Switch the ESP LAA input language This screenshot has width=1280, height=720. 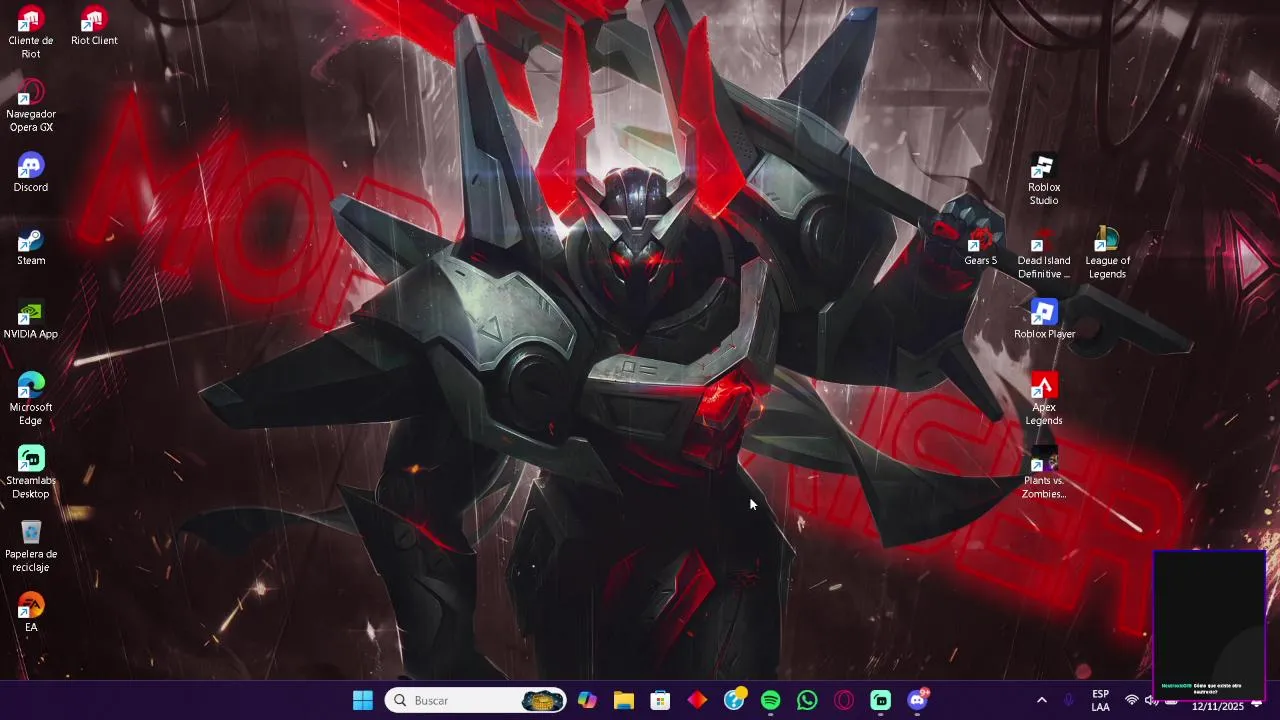(1100, 701)
